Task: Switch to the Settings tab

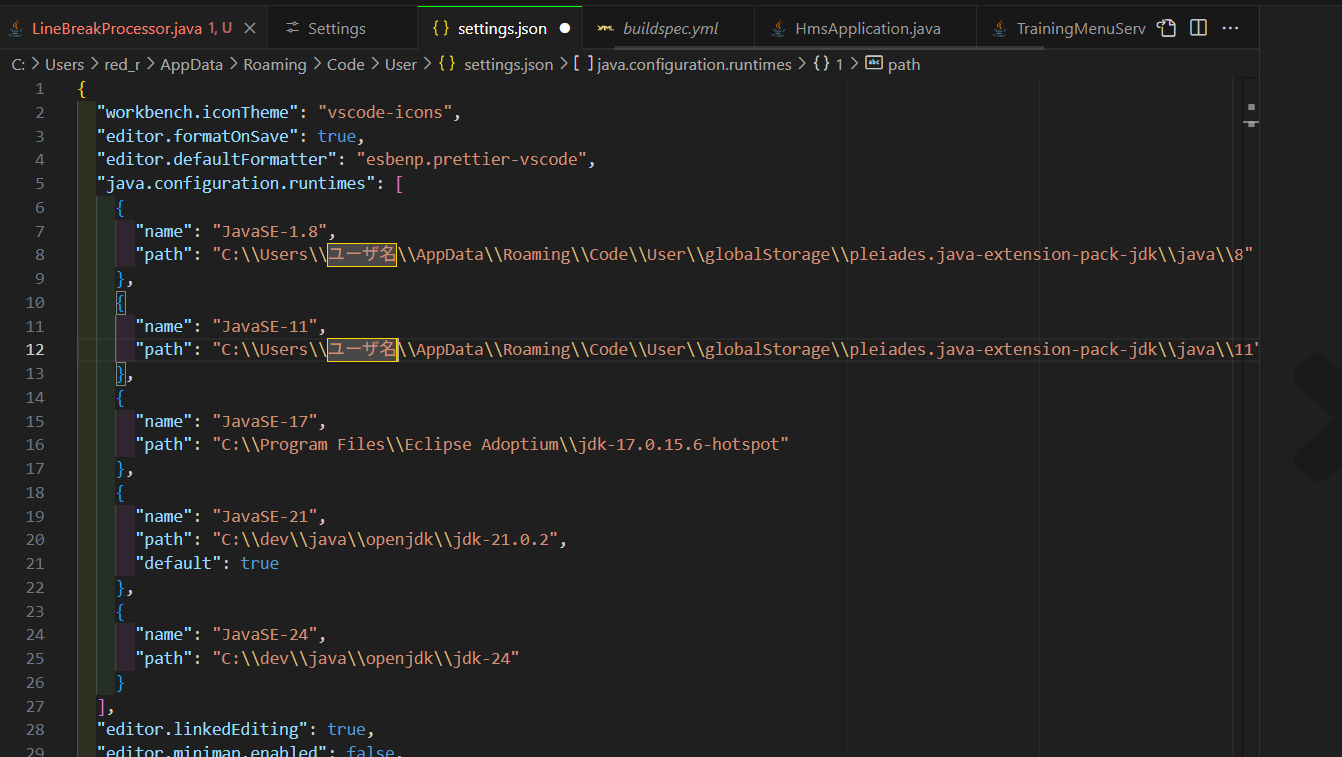Action: click(x=335, y=28)
